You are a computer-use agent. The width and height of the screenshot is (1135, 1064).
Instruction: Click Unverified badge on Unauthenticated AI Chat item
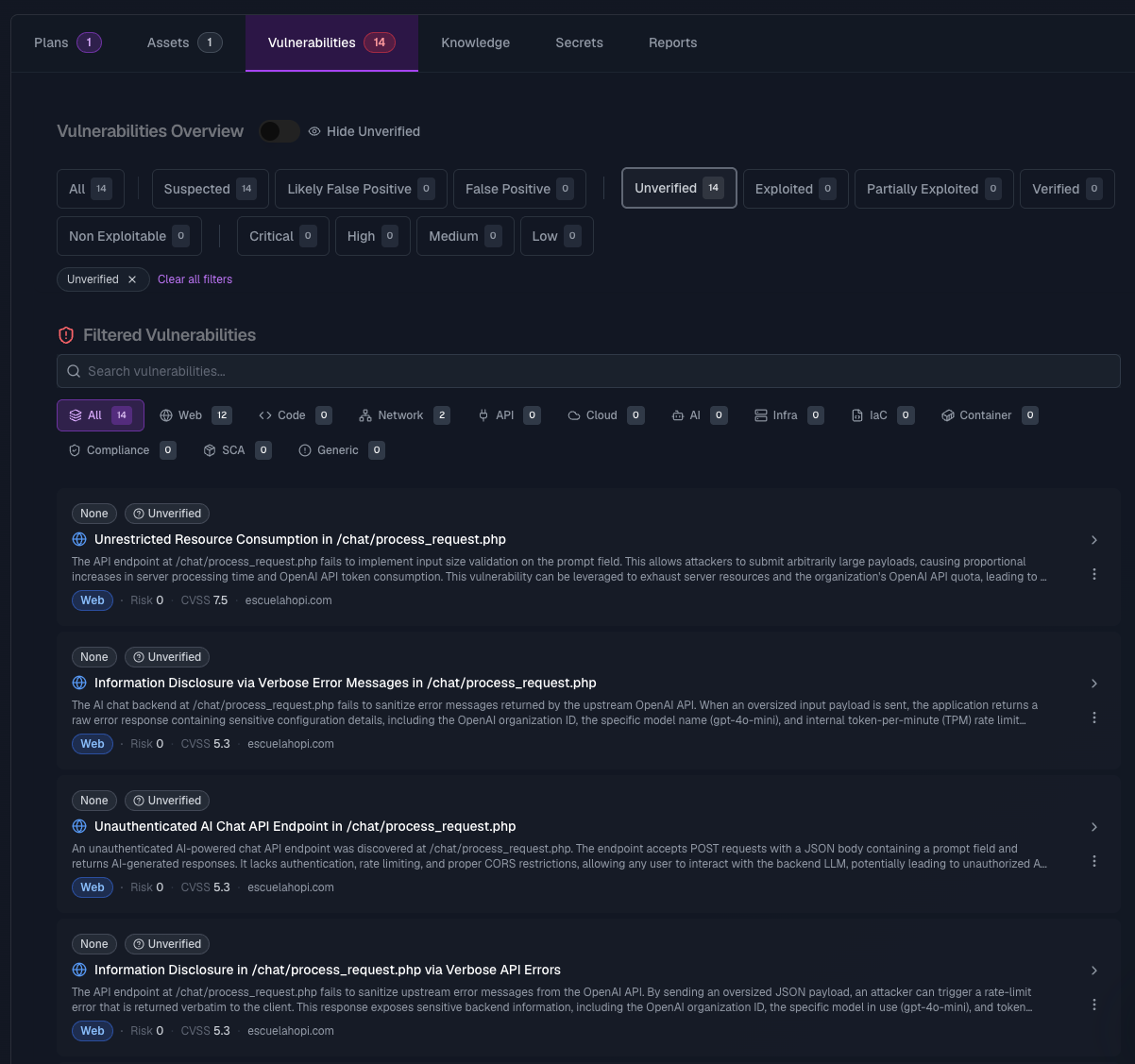[x=167, y=801]
